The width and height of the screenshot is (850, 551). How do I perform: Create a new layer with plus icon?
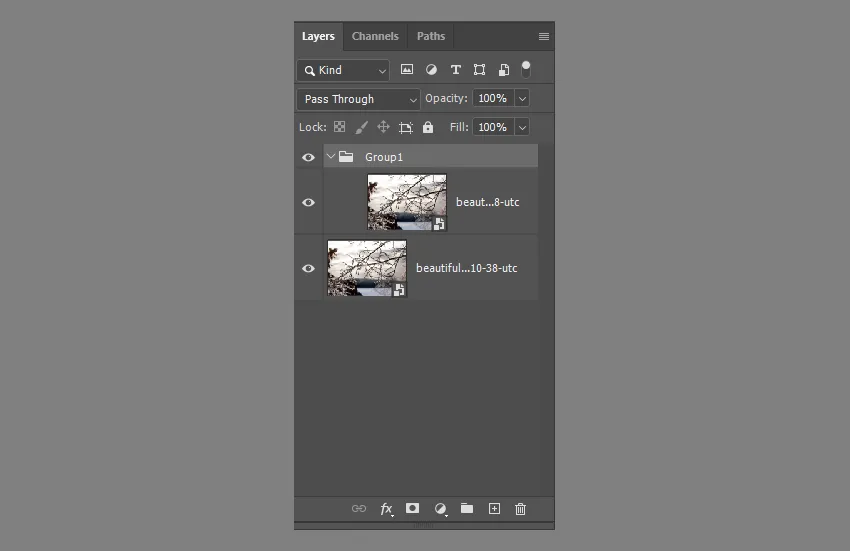pos(494,509)
